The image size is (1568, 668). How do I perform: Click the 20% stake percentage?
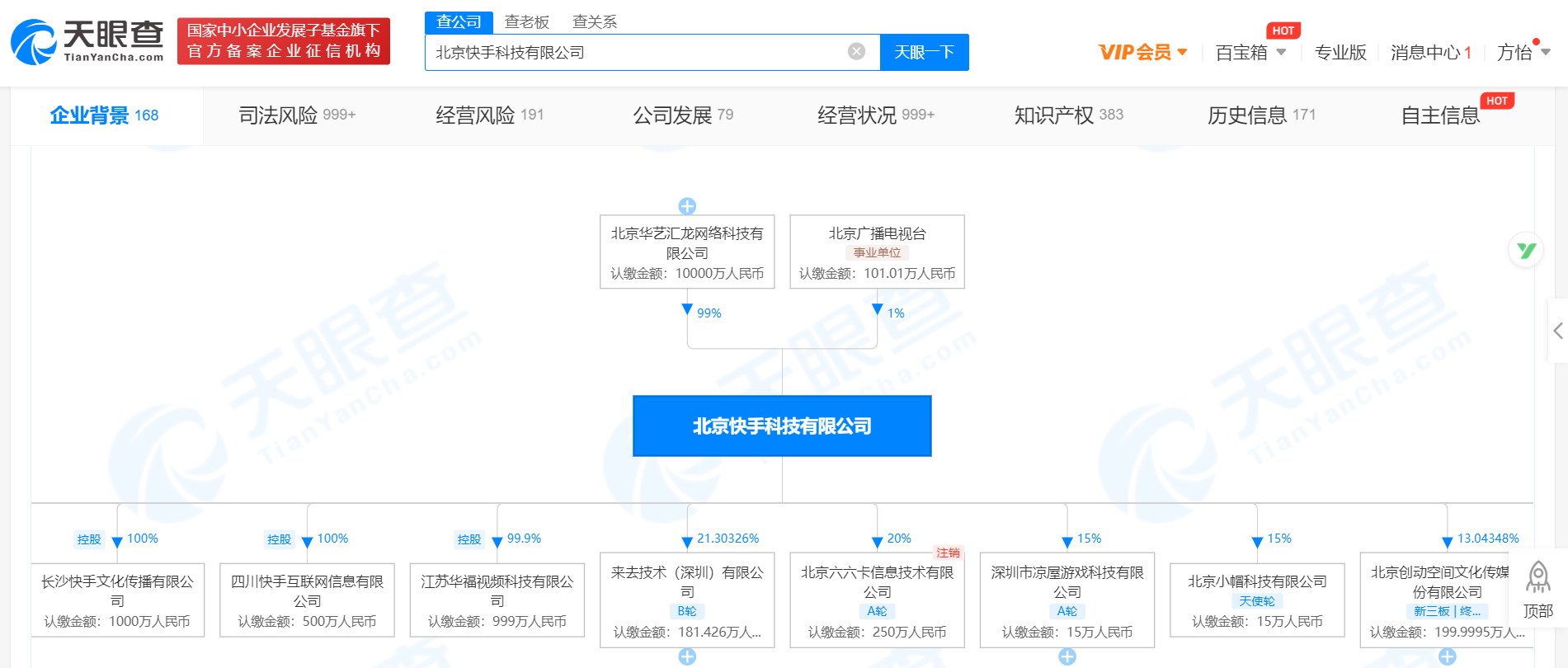click(899, 539)
